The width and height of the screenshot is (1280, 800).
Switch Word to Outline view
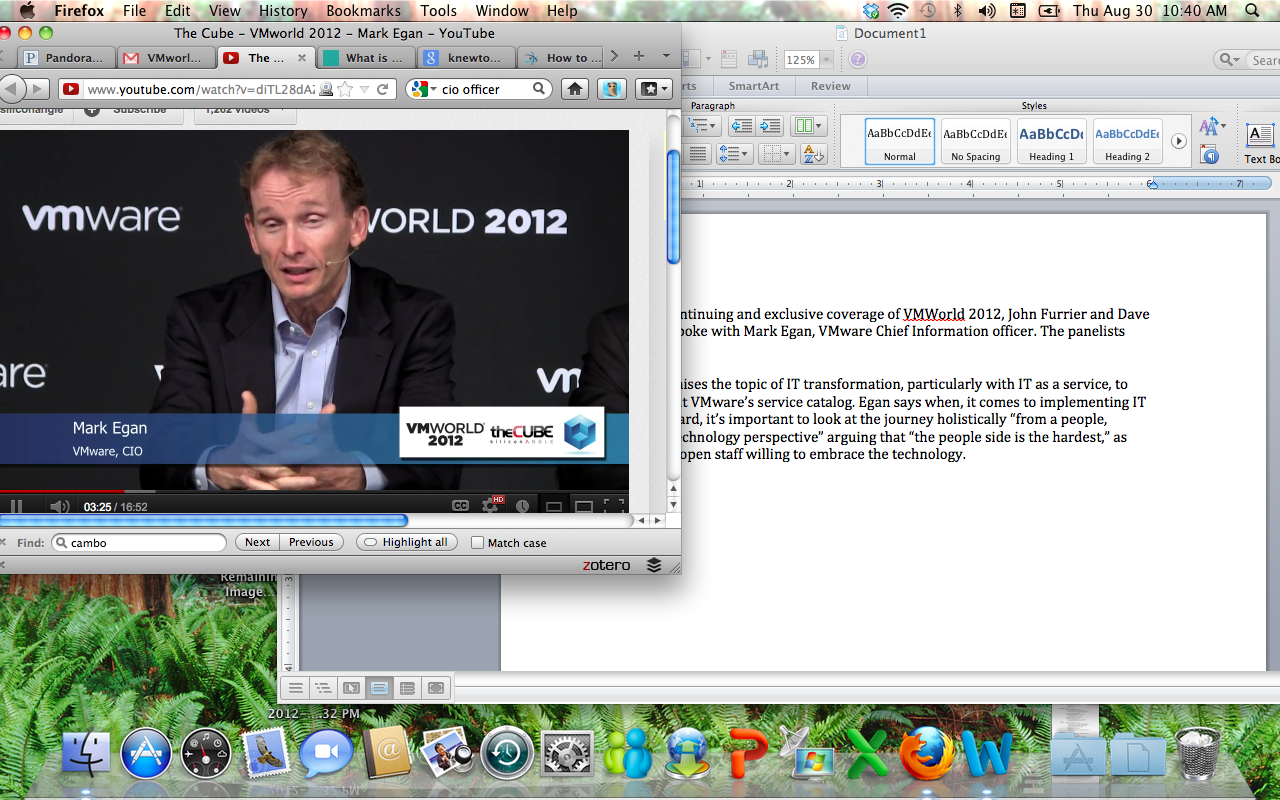tap(323, 687)
